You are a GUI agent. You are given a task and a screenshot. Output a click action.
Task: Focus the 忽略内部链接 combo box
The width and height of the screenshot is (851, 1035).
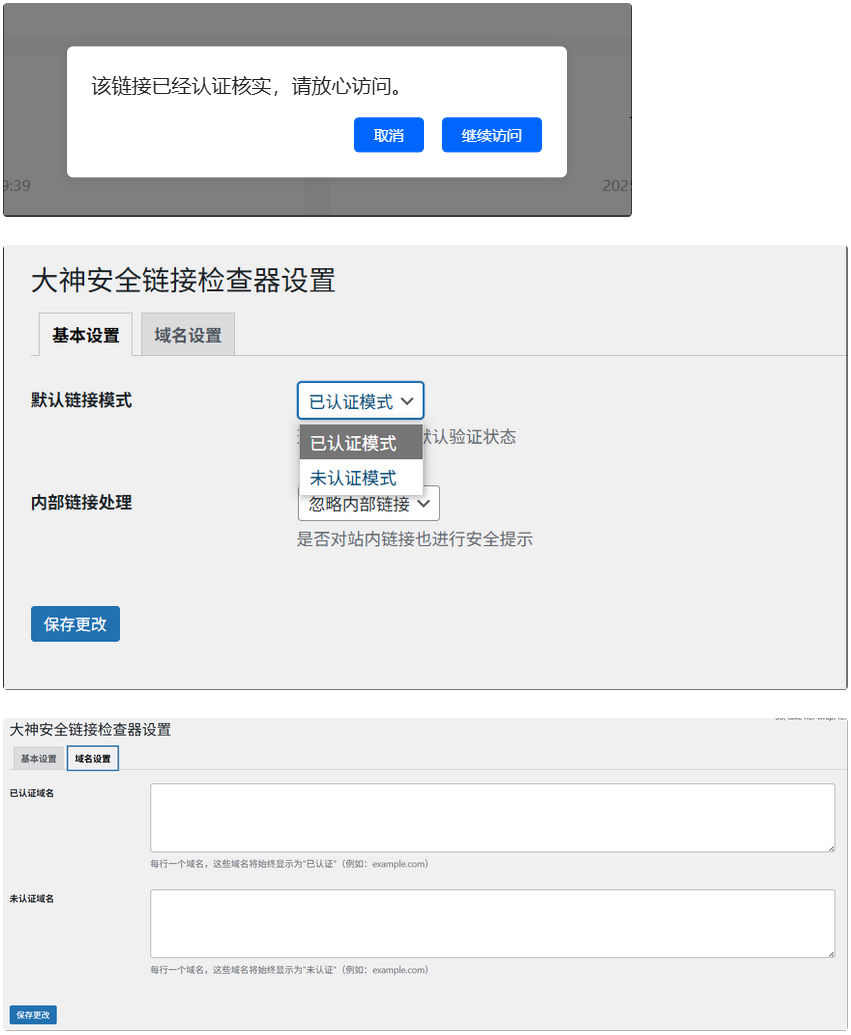tap(368, 504)
